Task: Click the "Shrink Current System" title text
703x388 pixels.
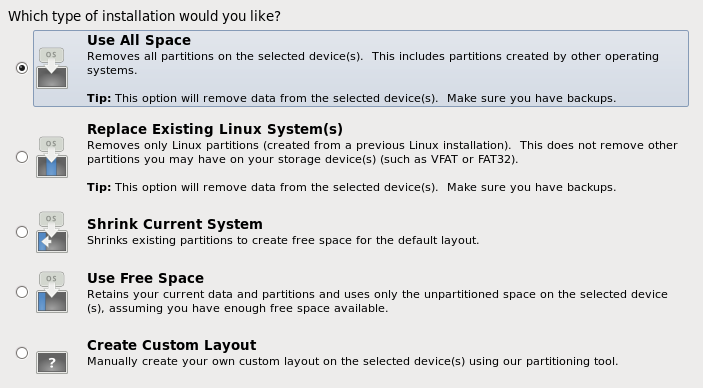Action: pos(175,224)
